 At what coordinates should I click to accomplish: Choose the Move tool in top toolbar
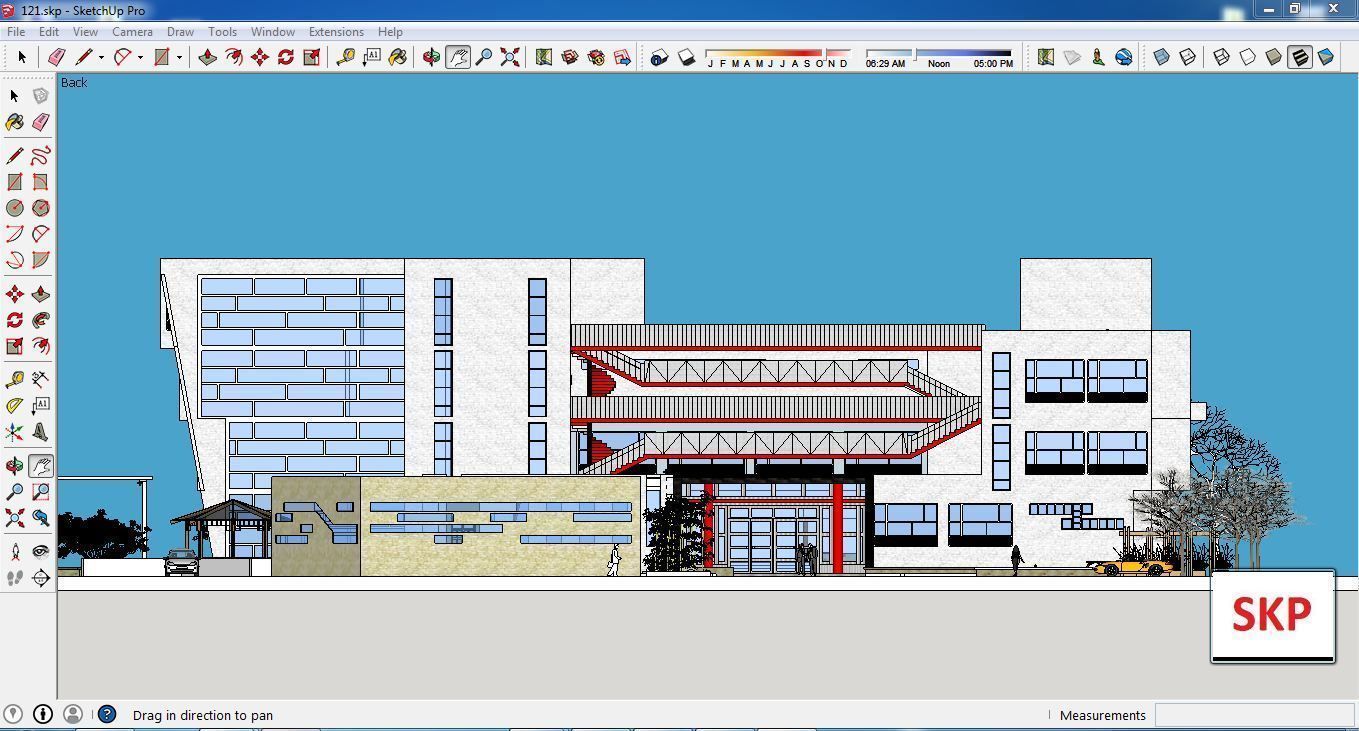(259, 57)
